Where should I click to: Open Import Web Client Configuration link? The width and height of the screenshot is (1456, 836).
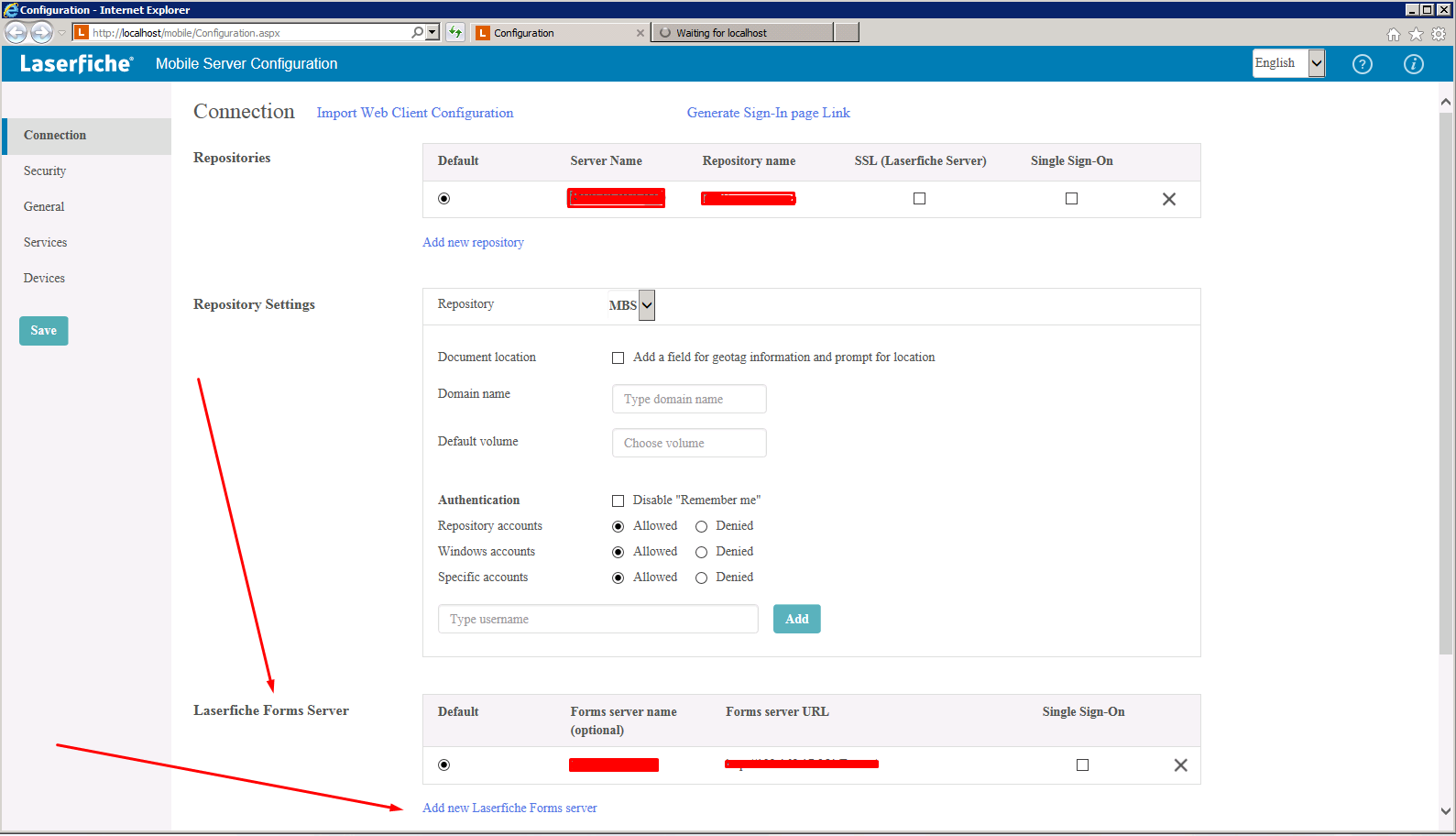pos(415,114)
